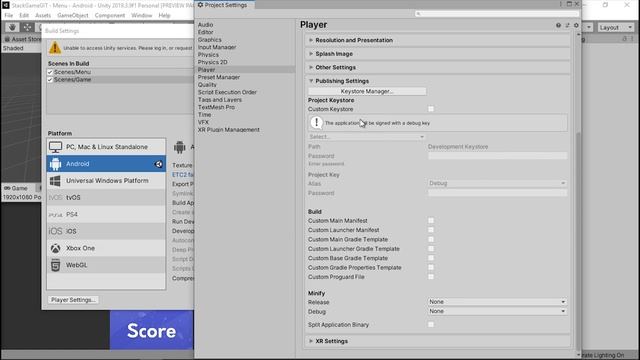Image resolution: width=640 pixels, height=360 pixels.
Task: Select the Move tool in Unity toolbar
Action: [27, 27]
